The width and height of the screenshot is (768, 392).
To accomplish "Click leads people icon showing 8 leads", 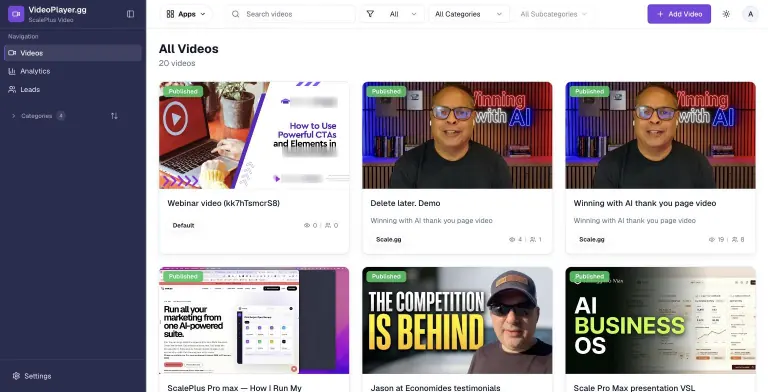I will tap(735, 240).
